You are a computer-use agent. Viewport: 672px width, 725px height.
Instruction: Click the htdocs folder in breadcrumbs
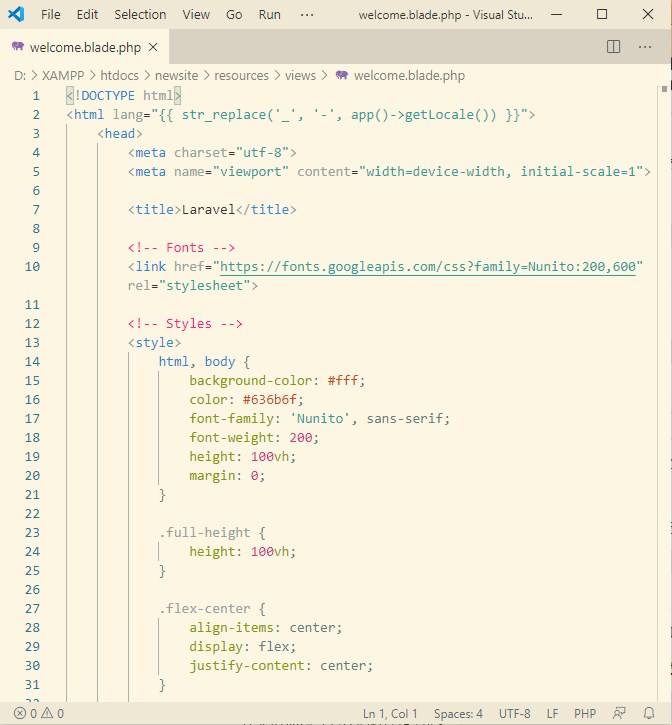(121, 75)
